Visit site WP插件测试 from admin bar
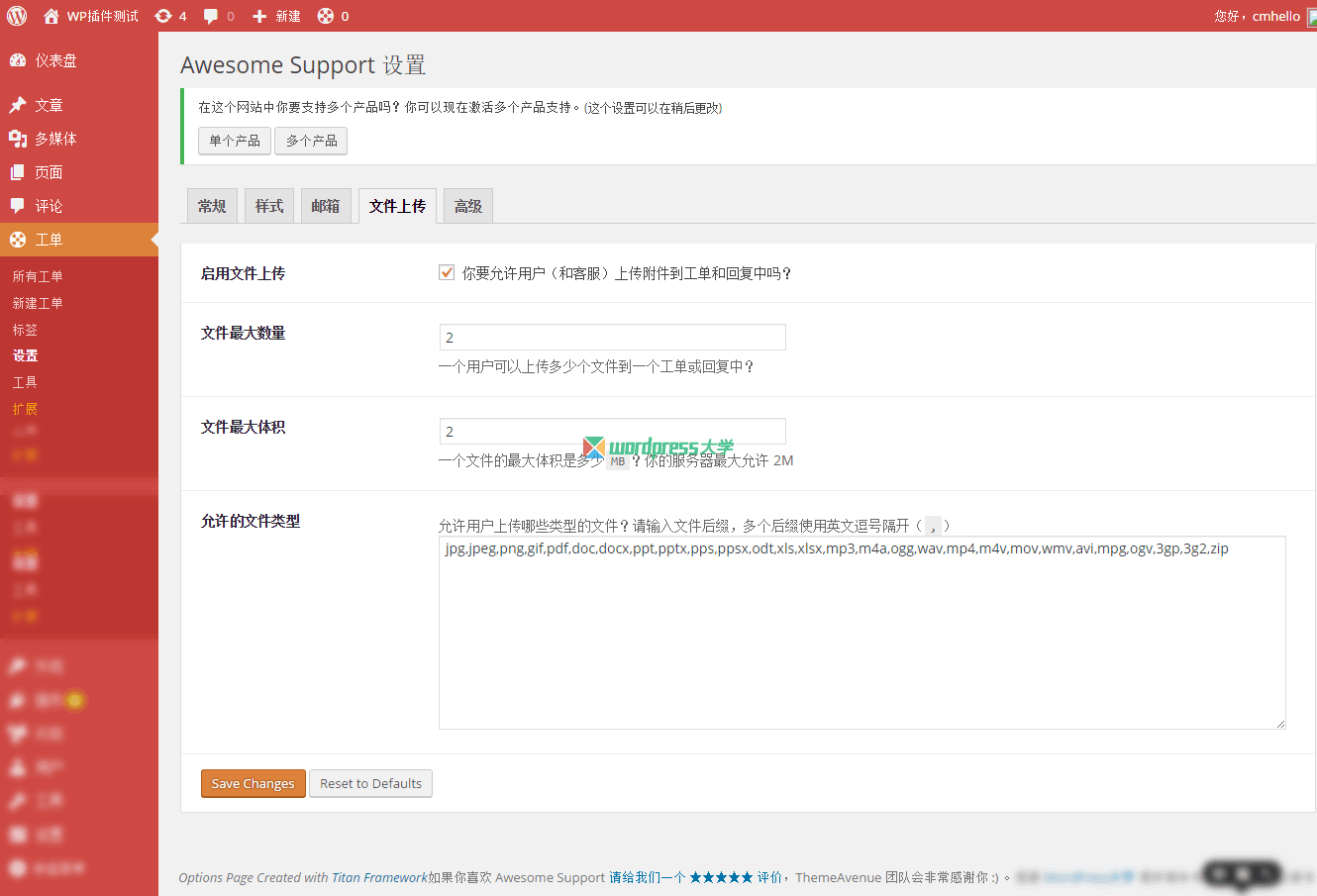 [91, 16]
